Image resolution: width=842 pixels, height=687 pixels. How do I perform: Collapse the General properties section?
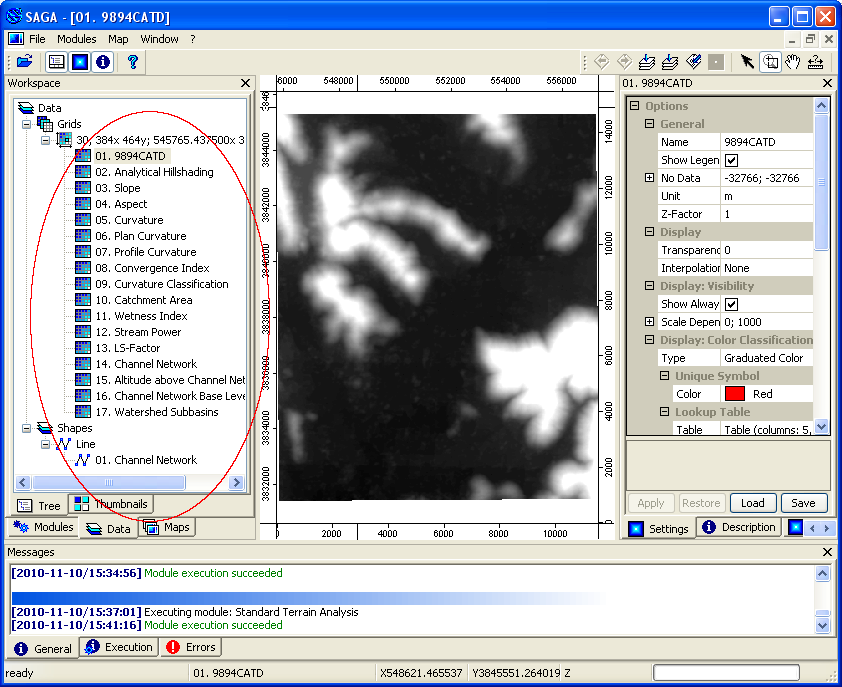click(x=649, y=124)
